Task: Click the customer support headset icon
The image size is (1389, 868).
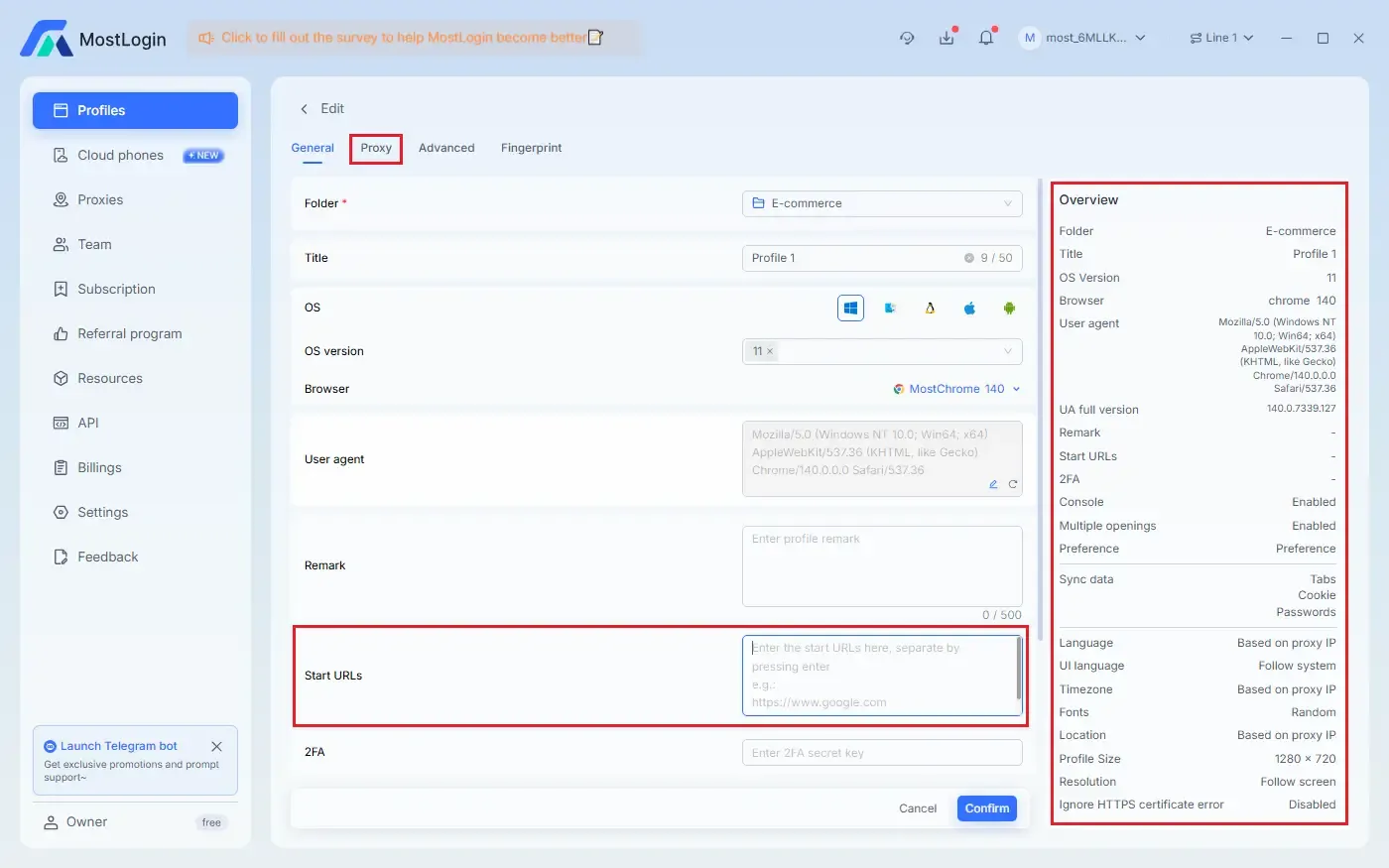Action: point(907,38)
